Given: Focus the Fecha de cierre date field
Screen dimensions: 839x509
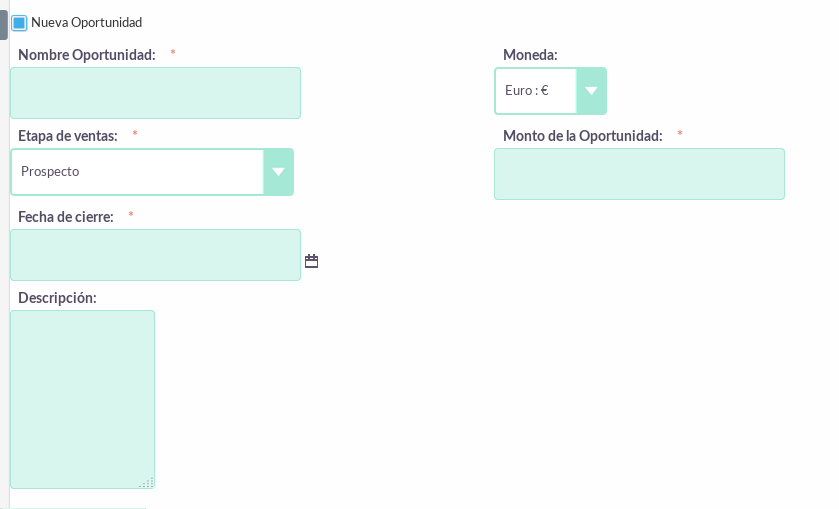Looking at the screenshot, I should (x=155, y=255).
